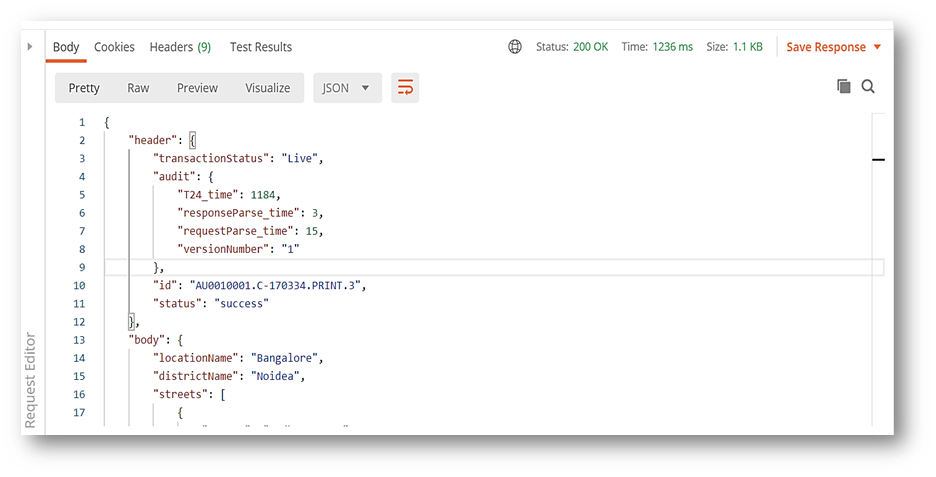936x477 pixels.
Task: Select the Test Results tab
Action: (261, 47)
